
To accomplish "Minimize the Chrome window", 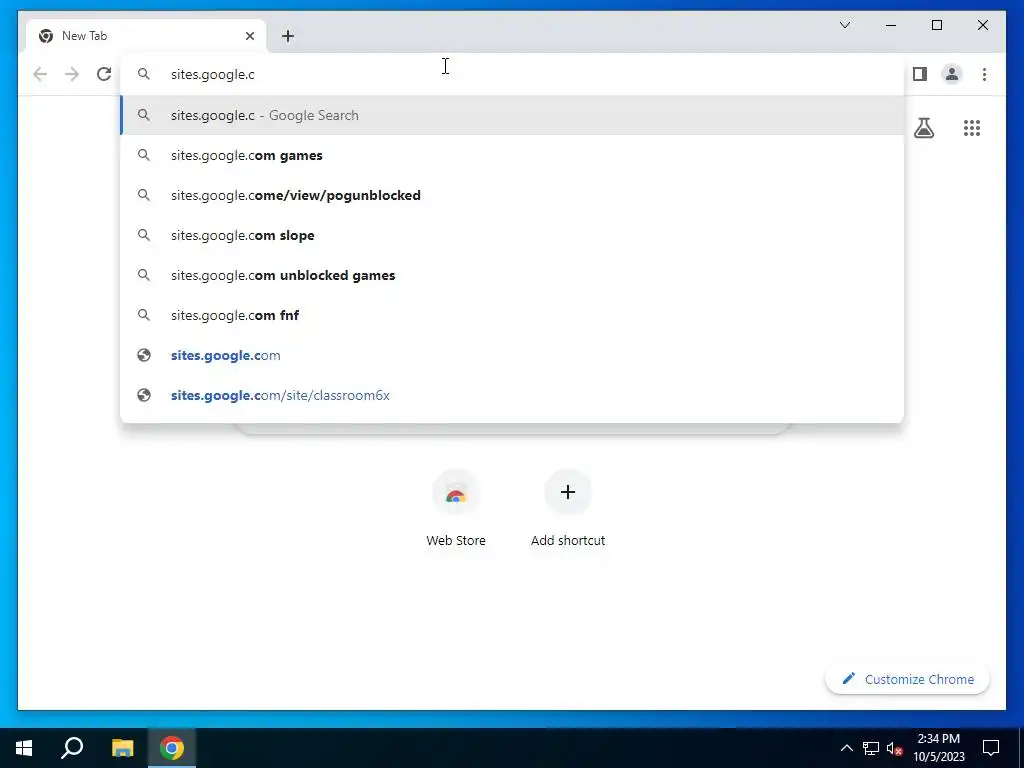I will [891, 25].
